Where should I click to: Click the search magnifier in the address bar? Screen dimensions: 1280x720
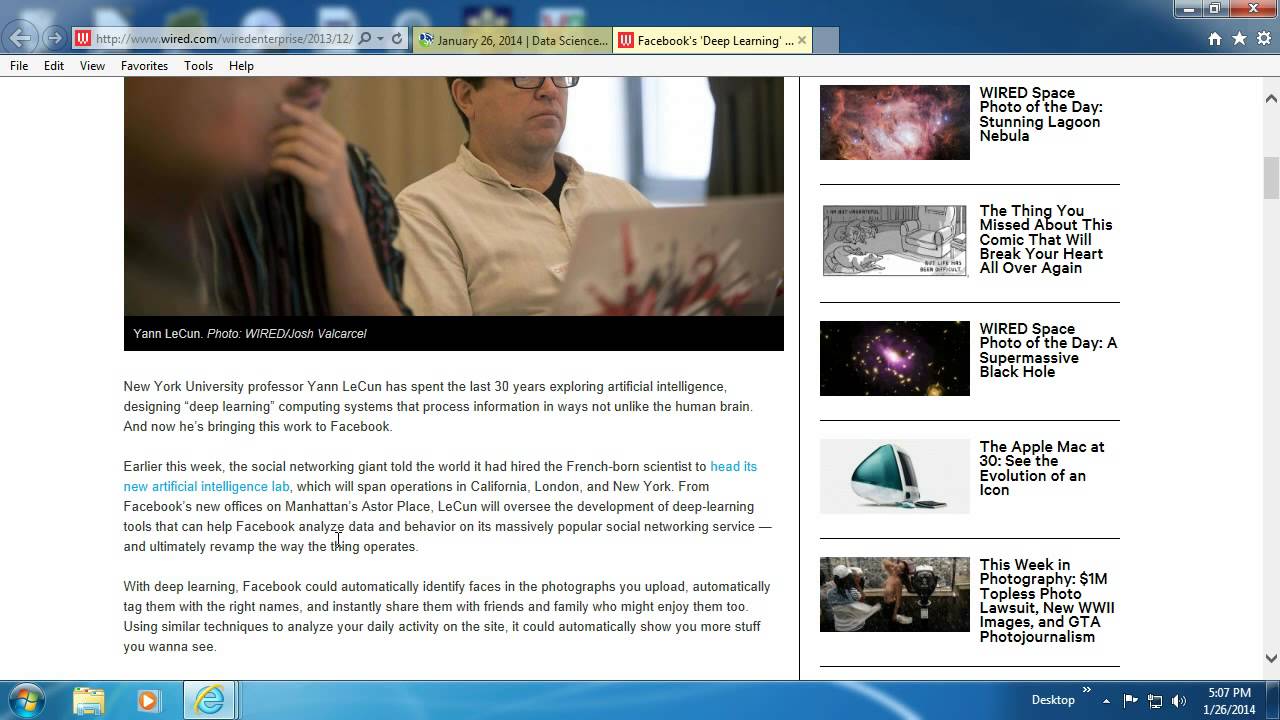(364, 39)
